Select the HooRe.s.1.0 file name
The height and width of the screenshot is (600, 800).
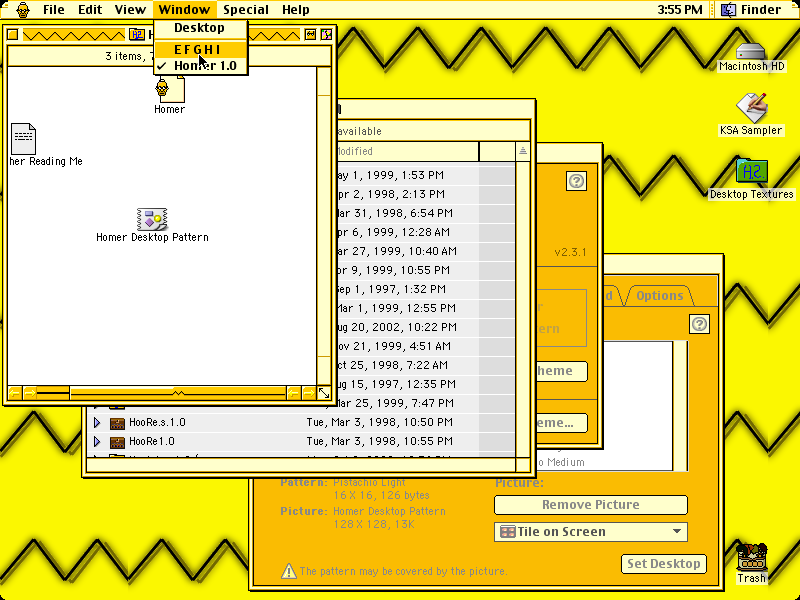click(157, 422)
